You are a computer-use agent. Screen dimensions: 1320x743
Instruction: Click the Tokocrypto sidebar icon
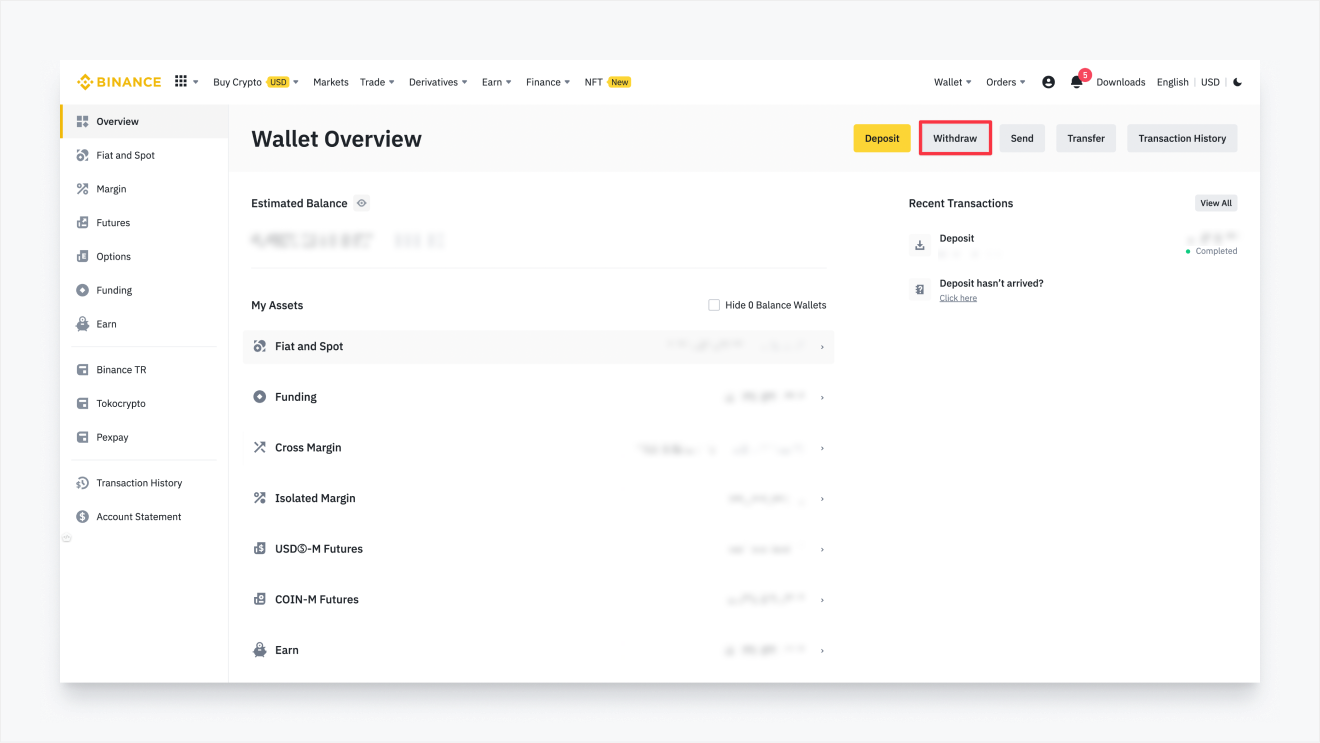83,404
